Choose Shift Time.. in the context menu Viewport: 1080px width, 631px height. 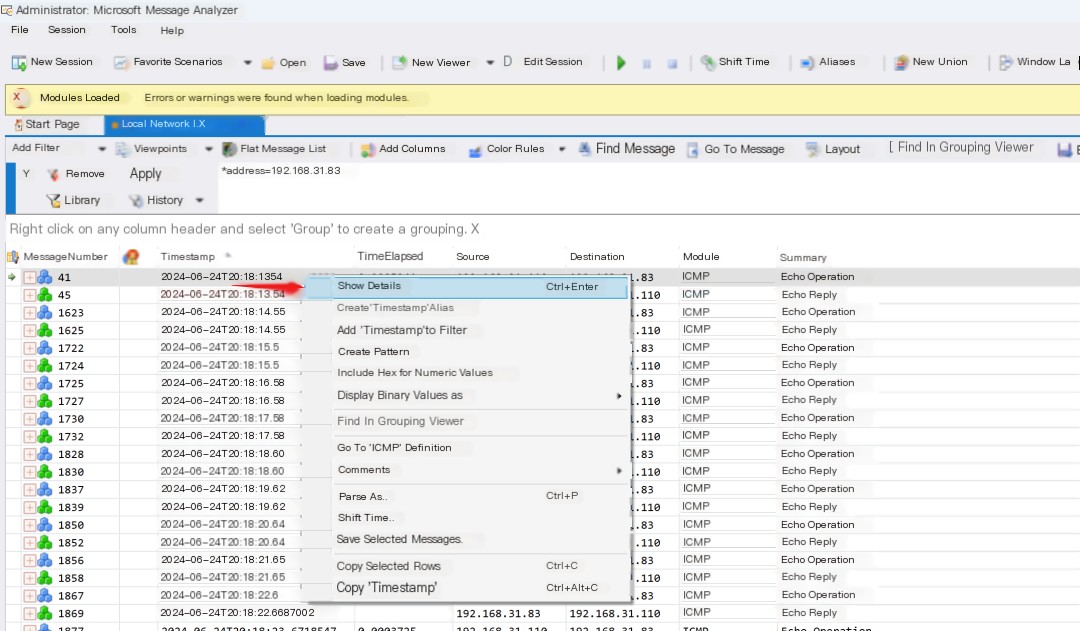pos(366,518)
